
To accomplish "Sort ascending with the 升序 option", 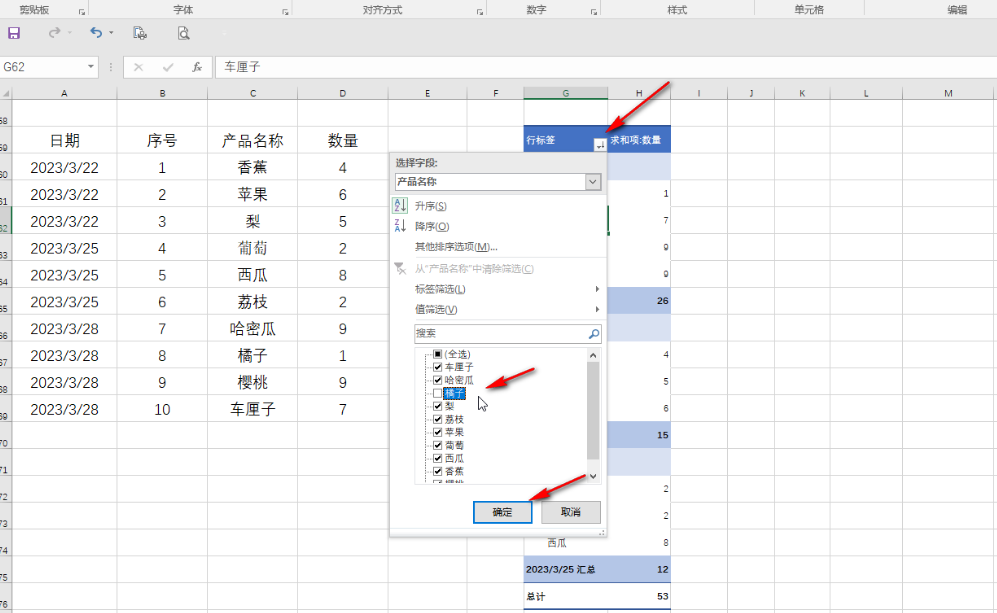I will tap(430, 205).
